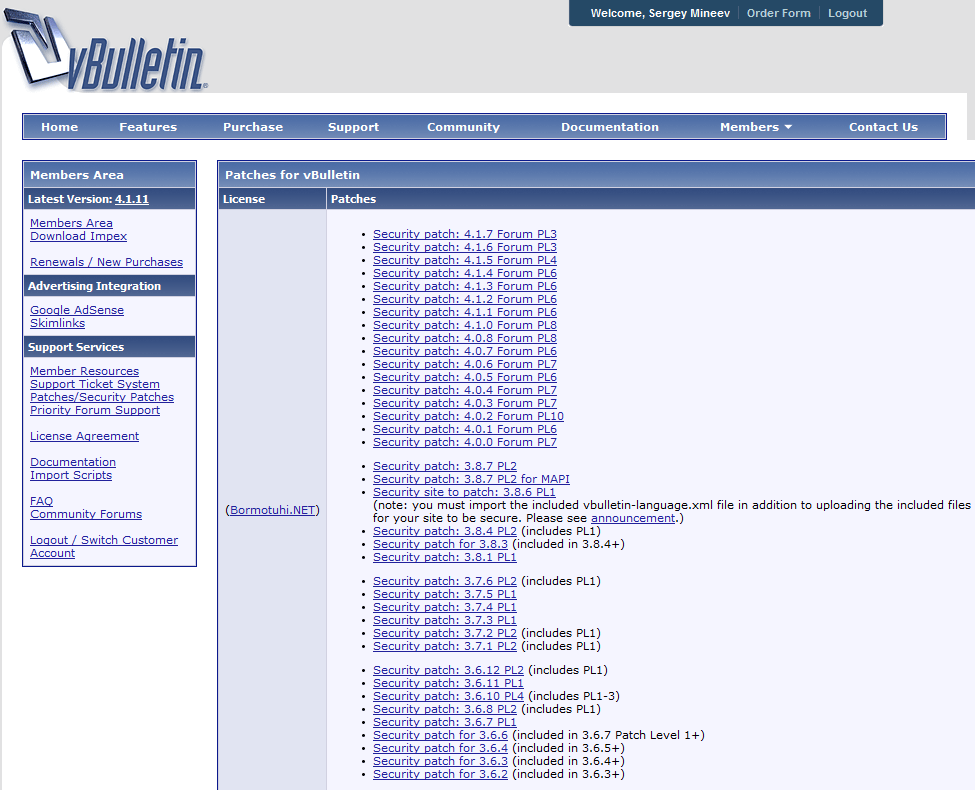Open the Bormotuhi.NET license link
The image size is (975, 790).
coord(272,510)
